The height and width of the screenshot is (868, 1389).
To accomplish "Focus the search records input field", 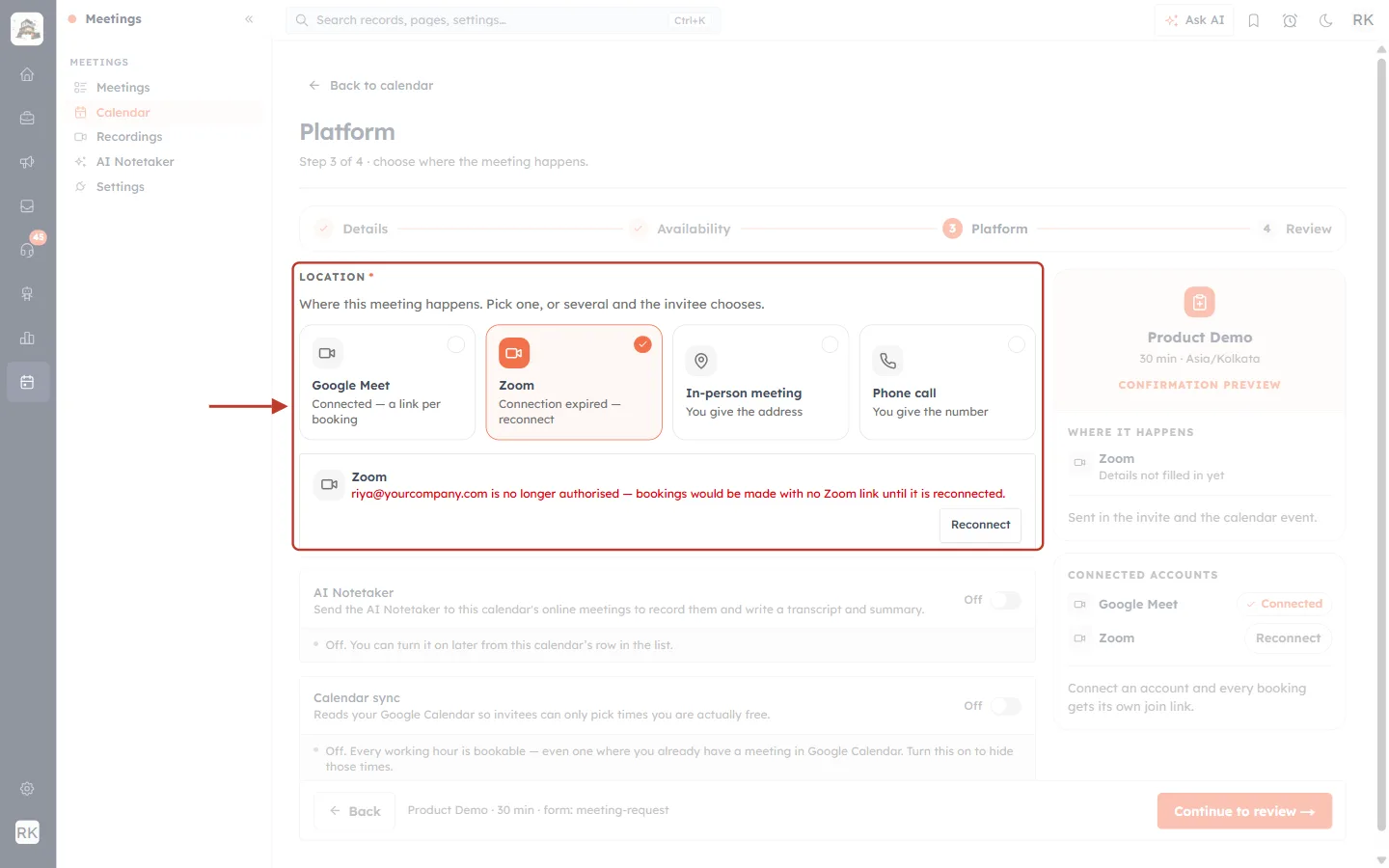I will (503, 20).
